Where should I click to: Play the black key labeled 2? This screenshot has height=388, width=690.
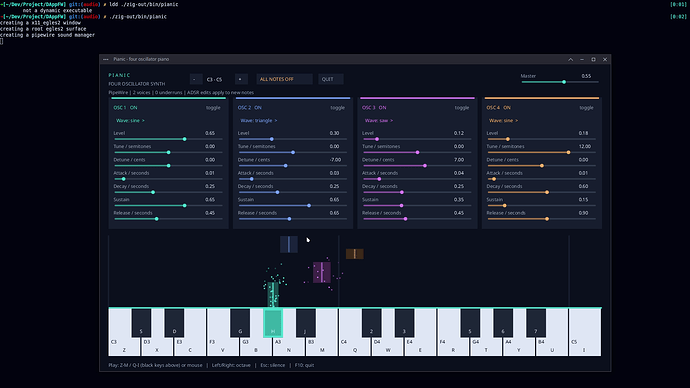pos(371,323)
